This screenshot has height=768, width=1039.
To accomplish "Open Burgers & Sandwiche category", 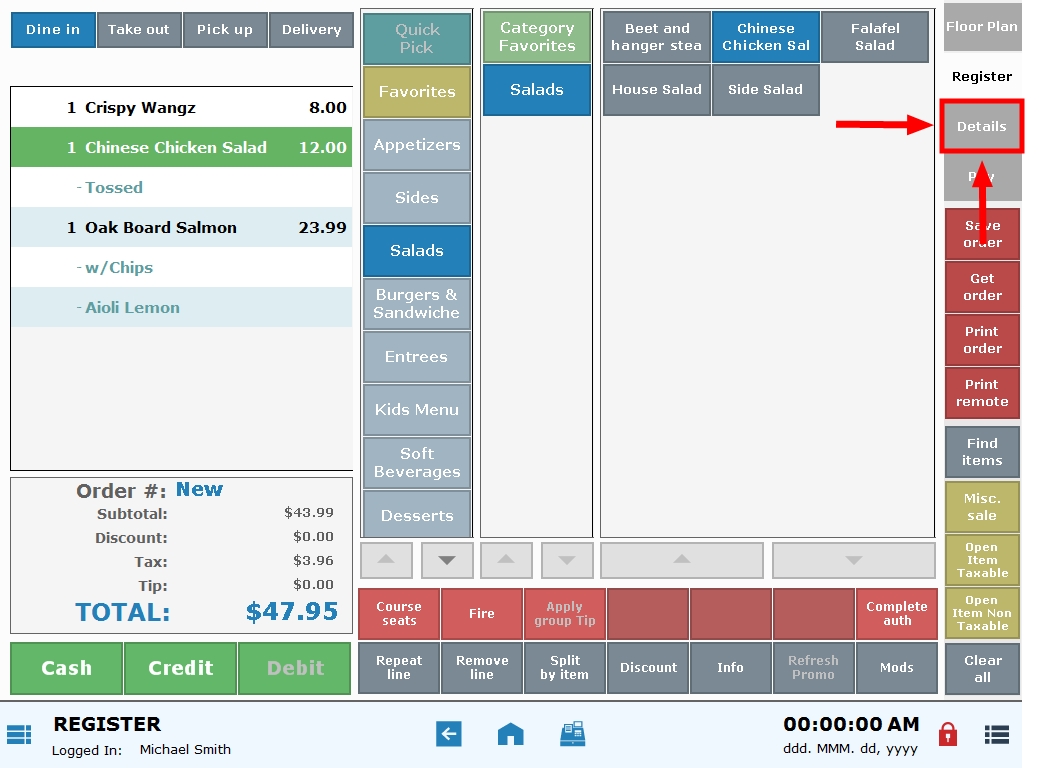I will pyautogui.click(x=417, y=303).
